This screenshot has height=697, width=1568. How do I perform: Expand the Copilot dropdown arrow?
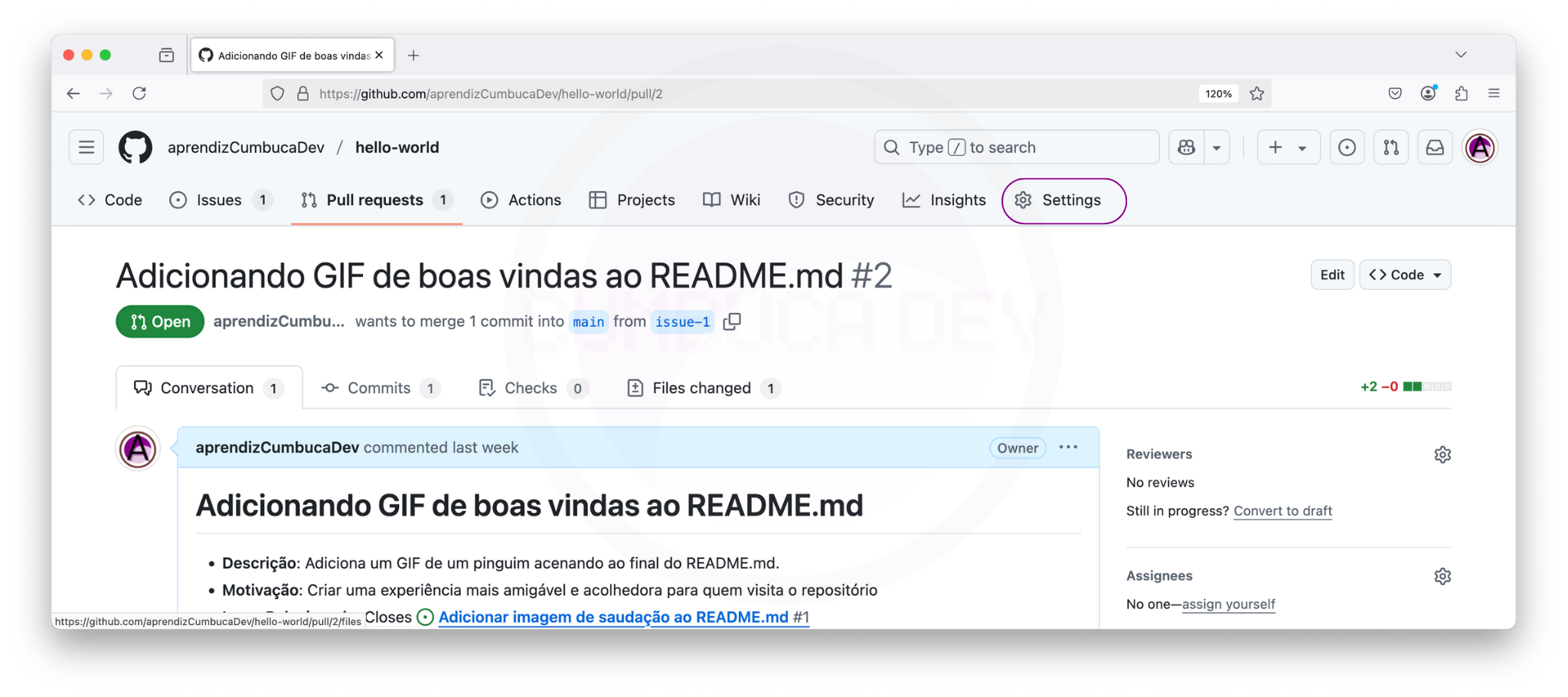click(x=1217, y=148)
